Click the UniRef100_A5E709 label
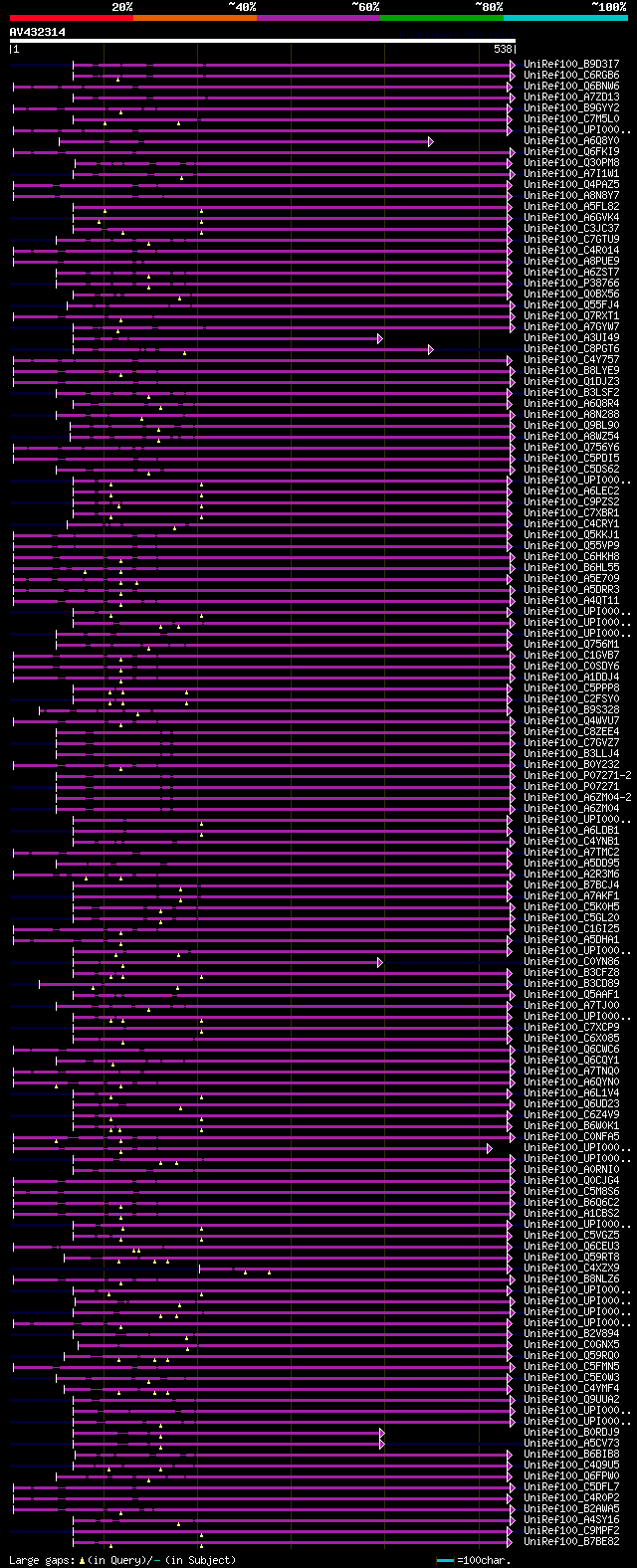 [x=571, y=578]
